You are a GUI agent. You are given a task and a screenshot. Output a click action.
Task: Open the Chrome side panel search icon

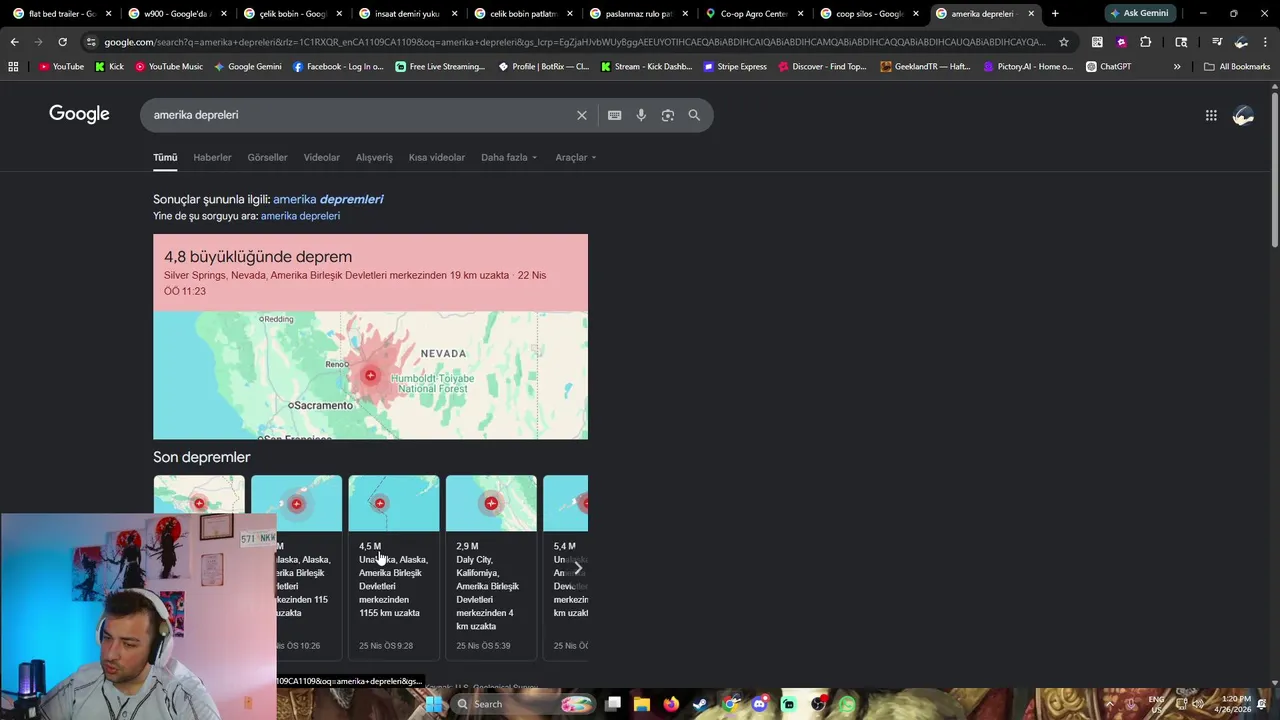coord(1181,42)
